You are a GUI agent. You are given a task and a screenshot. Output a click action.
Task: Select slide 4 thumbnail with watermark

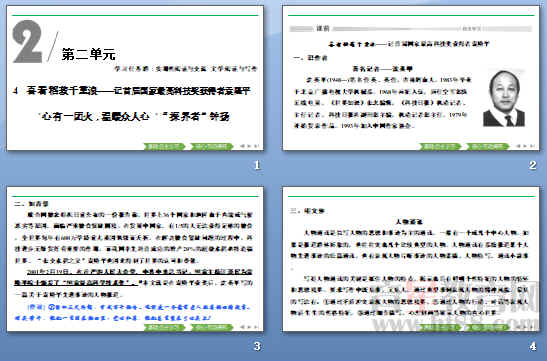[x=411, y=259]
